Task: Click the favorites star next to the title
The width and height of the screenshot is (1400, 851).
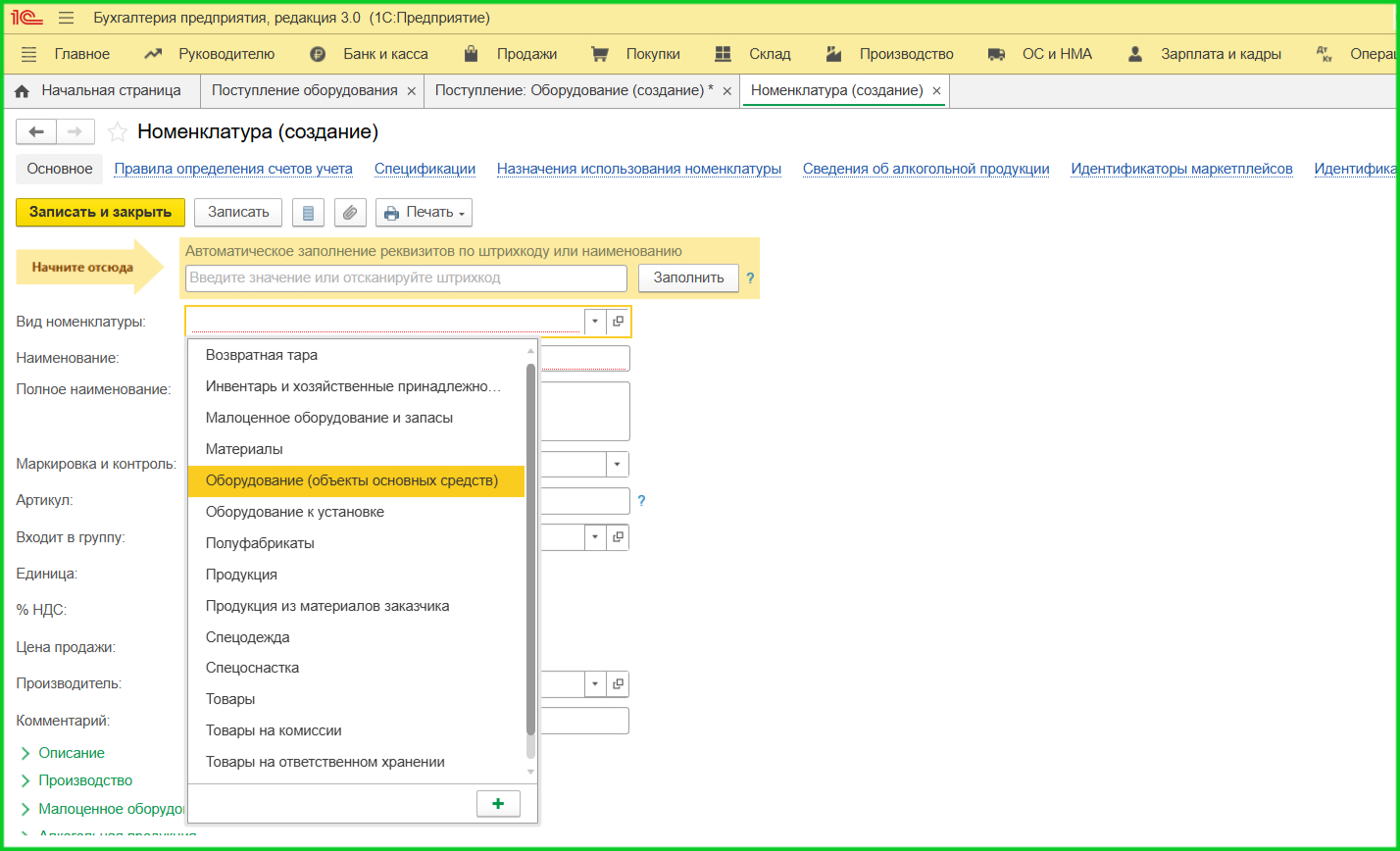Action: [x=118, y=132]
